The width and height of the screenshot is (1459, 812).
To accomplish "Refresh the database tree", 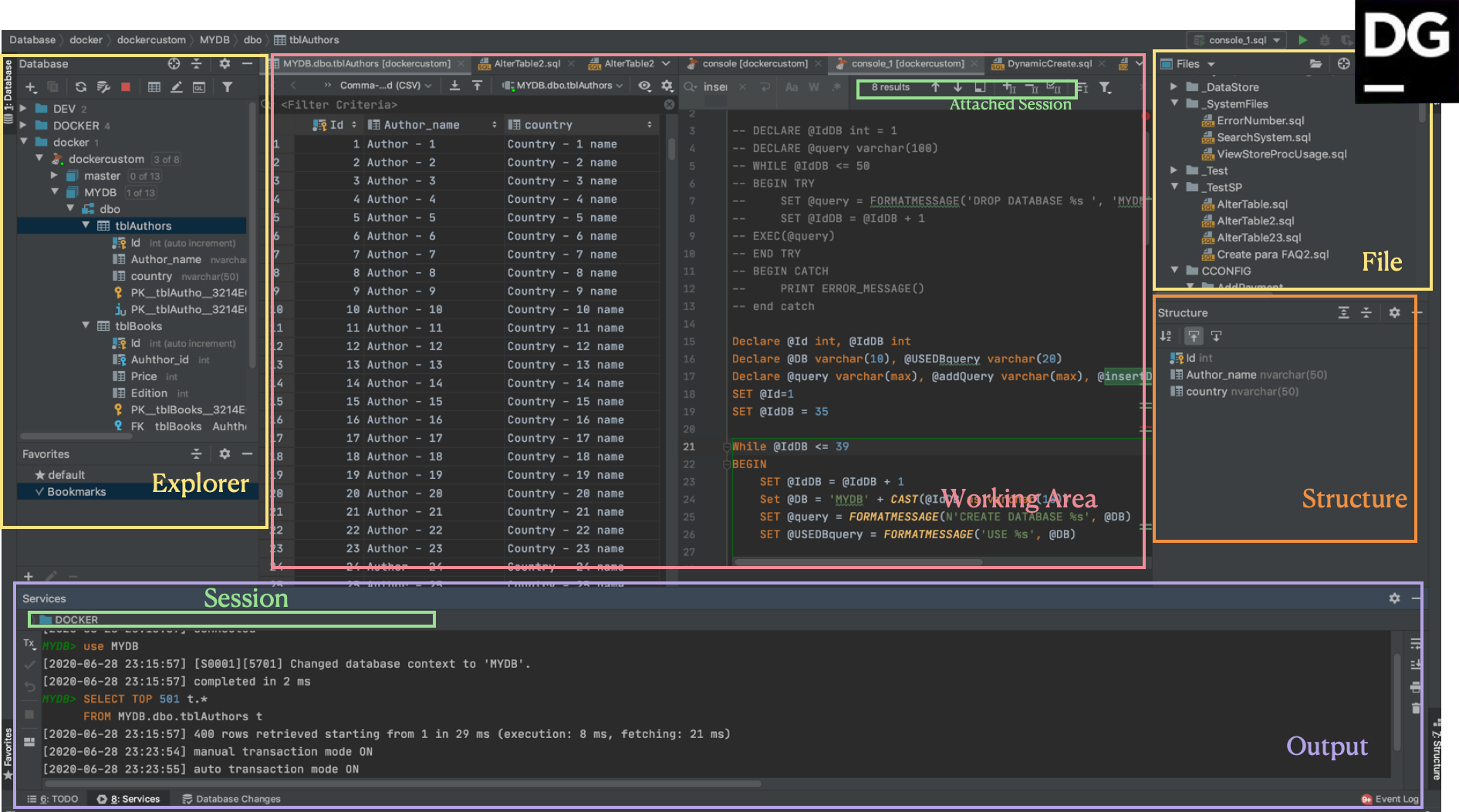I will (80, 87).
